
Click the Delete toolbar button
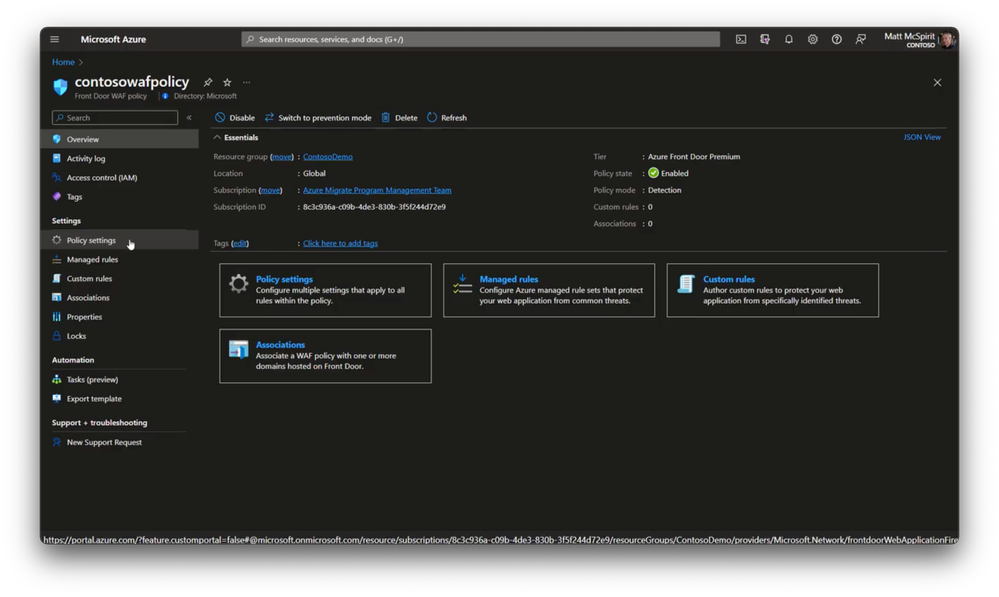pos(399,118)
